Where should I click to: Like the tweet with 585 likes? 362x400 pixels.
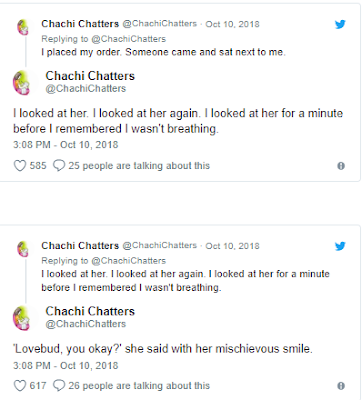point(20,166)
